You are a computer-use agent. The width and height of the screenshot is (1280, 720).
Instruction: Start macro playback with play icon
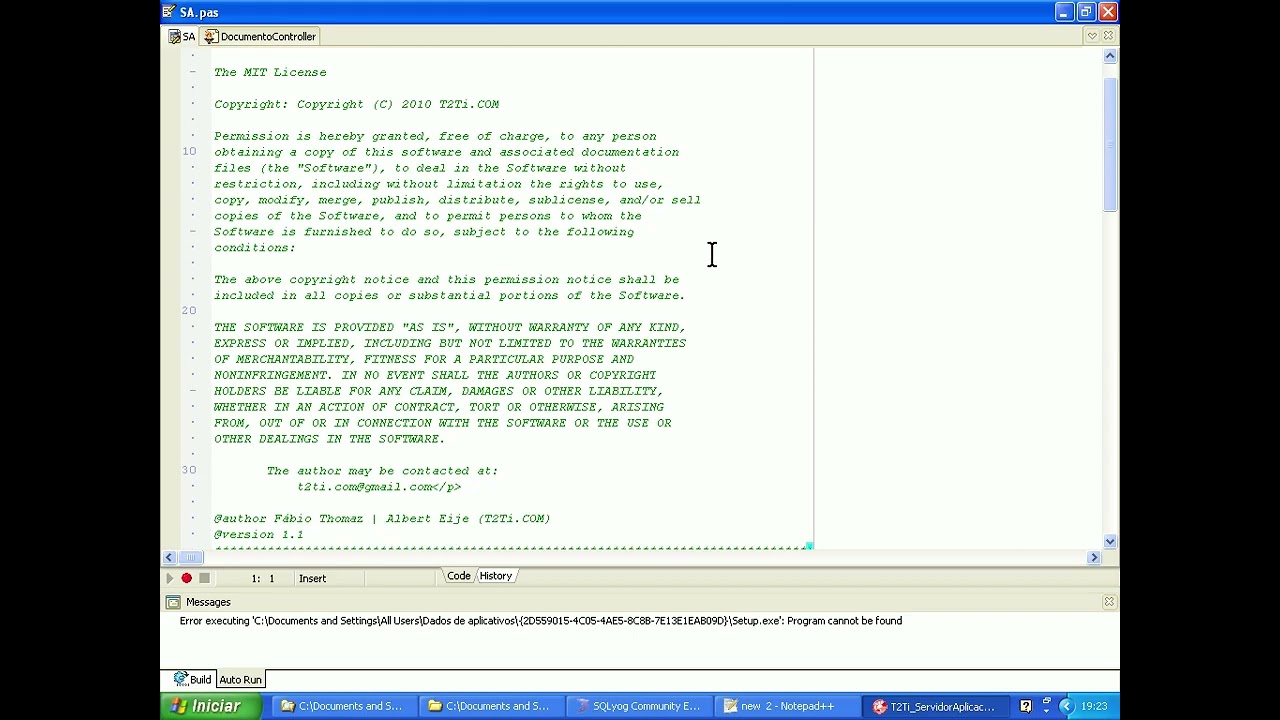[169, 578]
